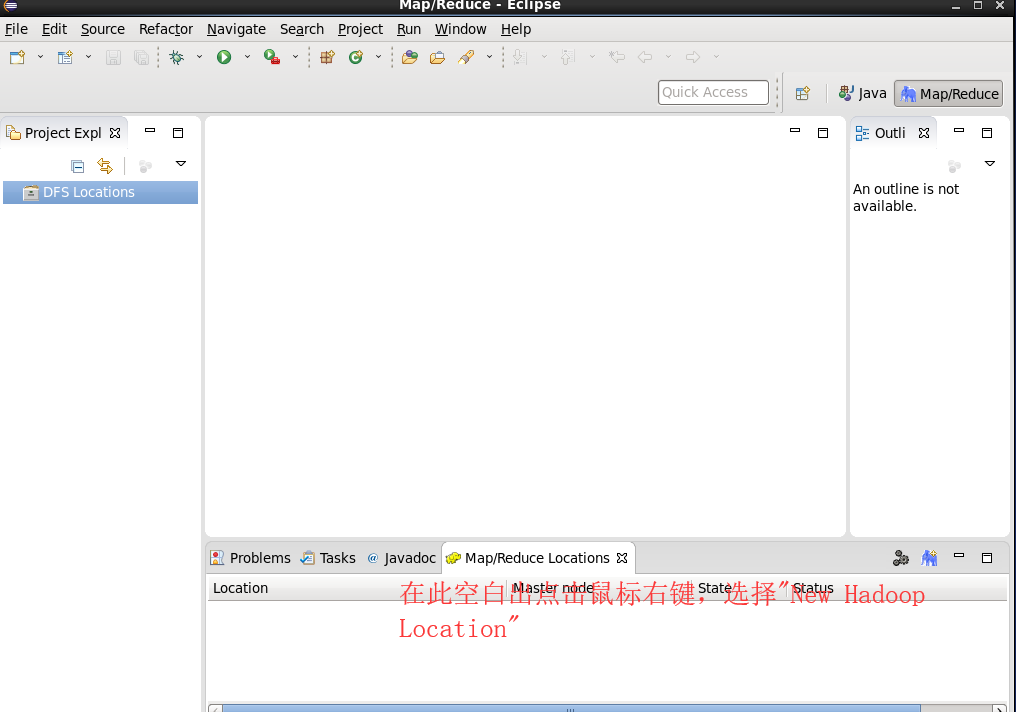Click the New Java Class icon
Screen dimensions: 1016x712
[x=356, y=58]
